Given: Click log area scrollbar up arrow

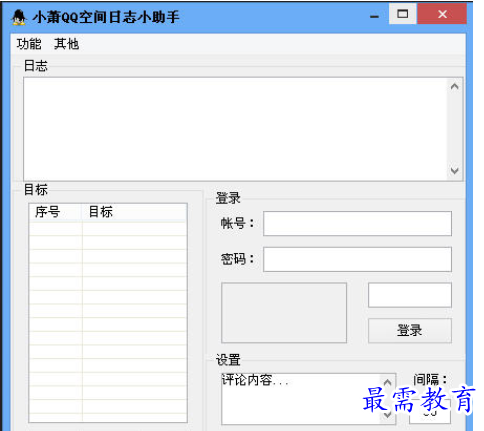Looking at the screenshot, I should 454,87.
